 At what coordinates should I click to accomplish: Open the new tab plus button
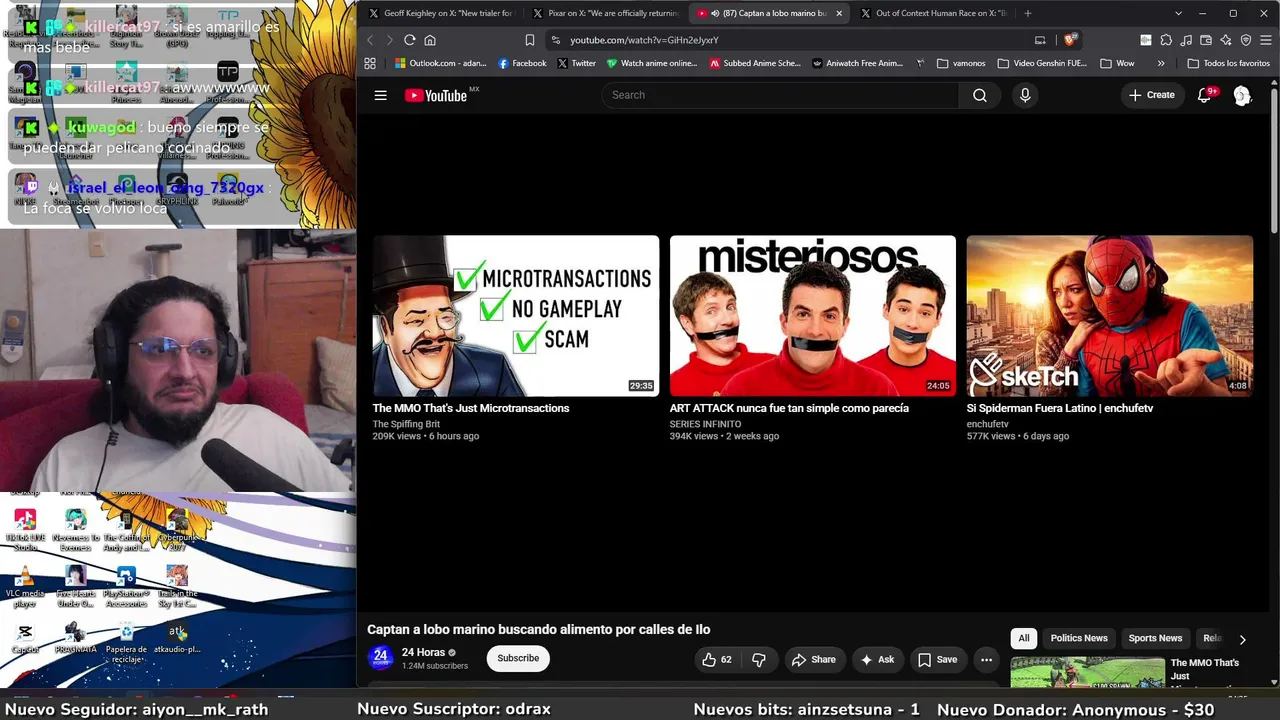(x=1027, y=13)
